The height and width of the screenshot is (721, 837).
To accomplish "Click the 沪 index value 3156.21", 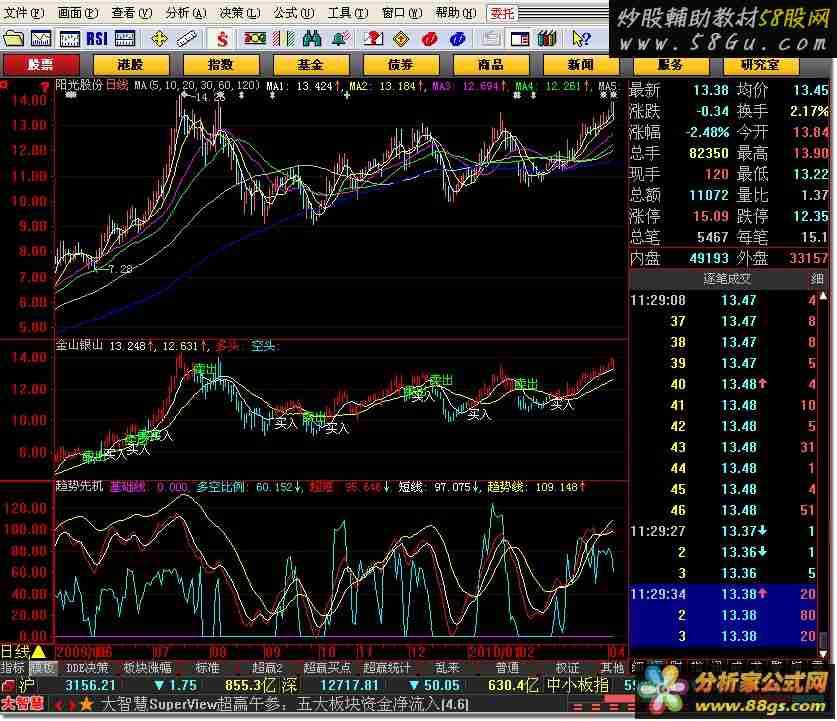I will (x=90, y=686).
